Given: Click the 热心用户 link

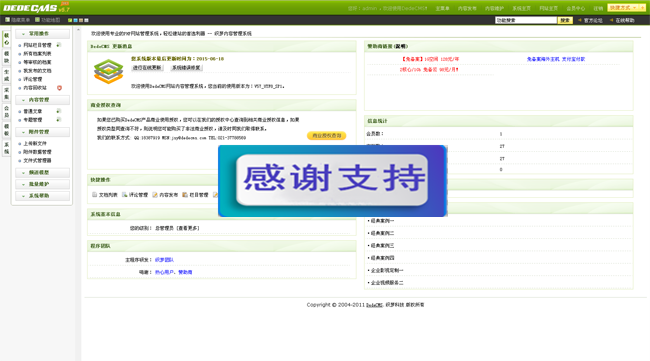Looking at the screenshot, I should point(164,272).
